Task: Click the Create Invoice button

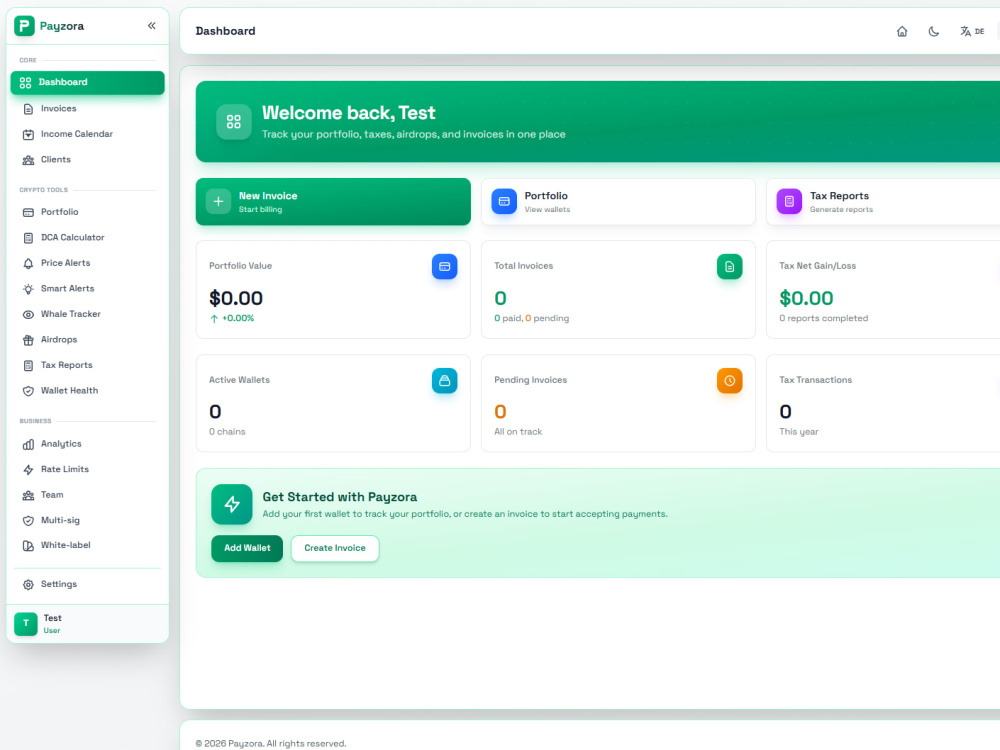Action: coord(335,548)
